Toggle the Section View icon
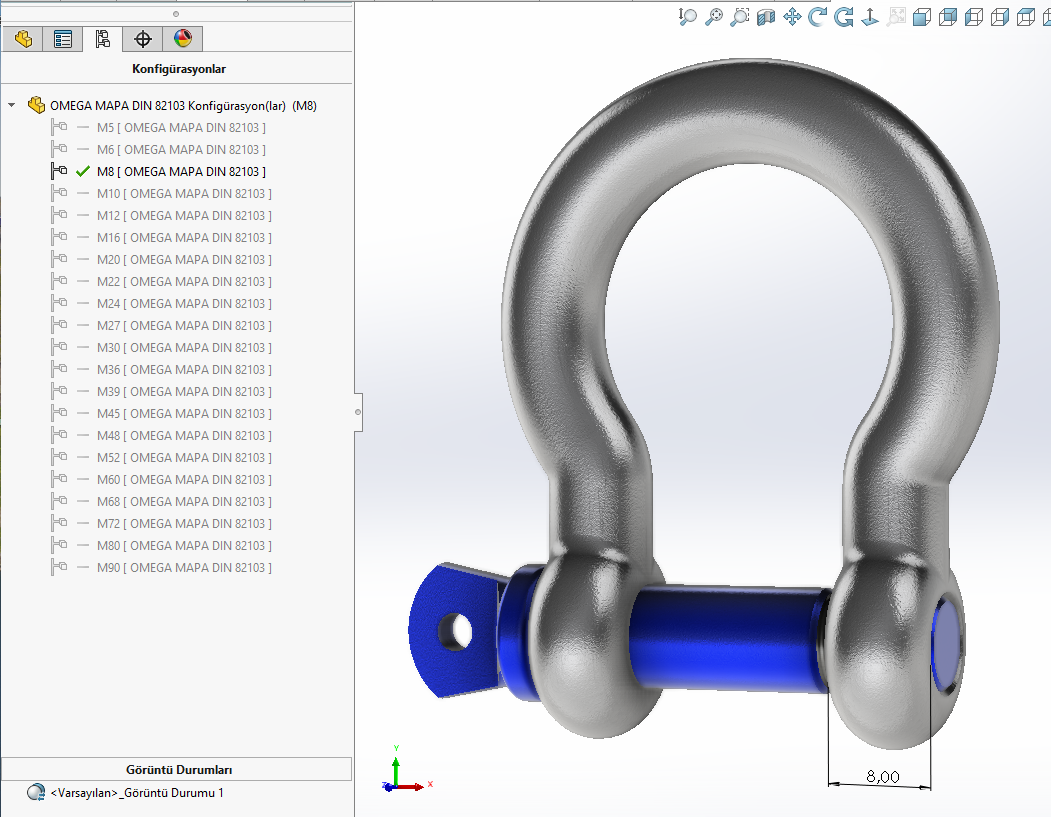The width and height of the screenshot is (1051, 817). 765,17
